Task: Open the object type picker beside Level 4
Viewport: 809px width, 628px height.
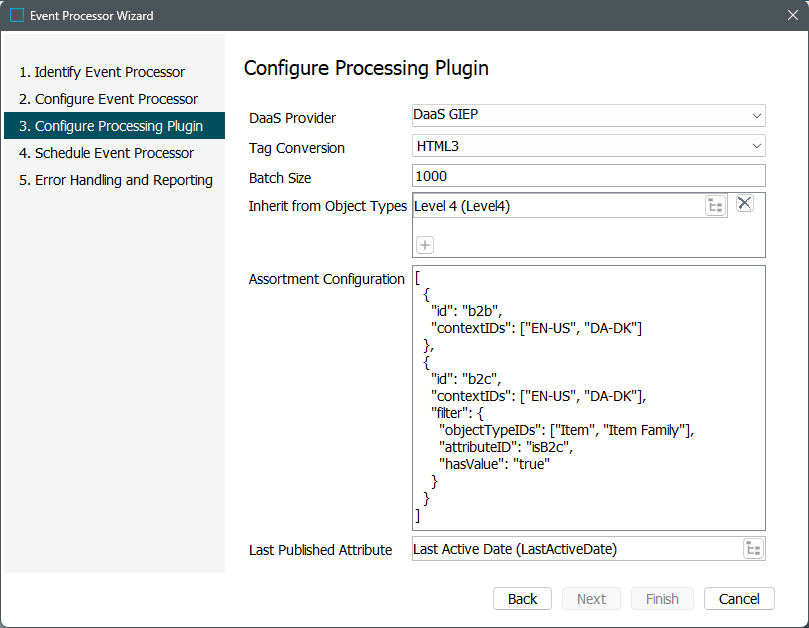Action: (715, 206)
